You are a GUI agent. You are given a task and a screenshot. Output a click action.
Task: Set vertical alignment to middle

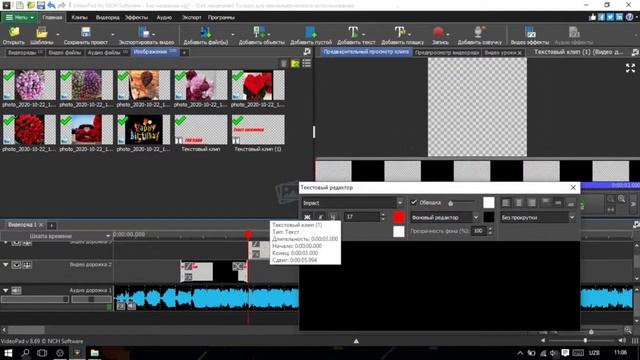pos(558,203)
